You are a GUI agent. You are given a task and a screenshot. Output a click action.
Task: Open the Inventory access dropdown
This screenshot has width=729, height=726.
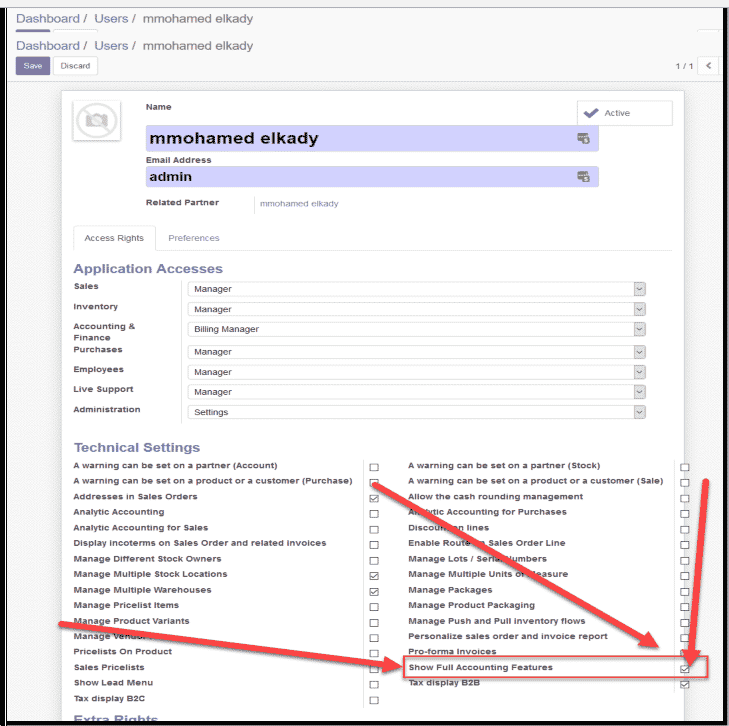click(416, 309)
